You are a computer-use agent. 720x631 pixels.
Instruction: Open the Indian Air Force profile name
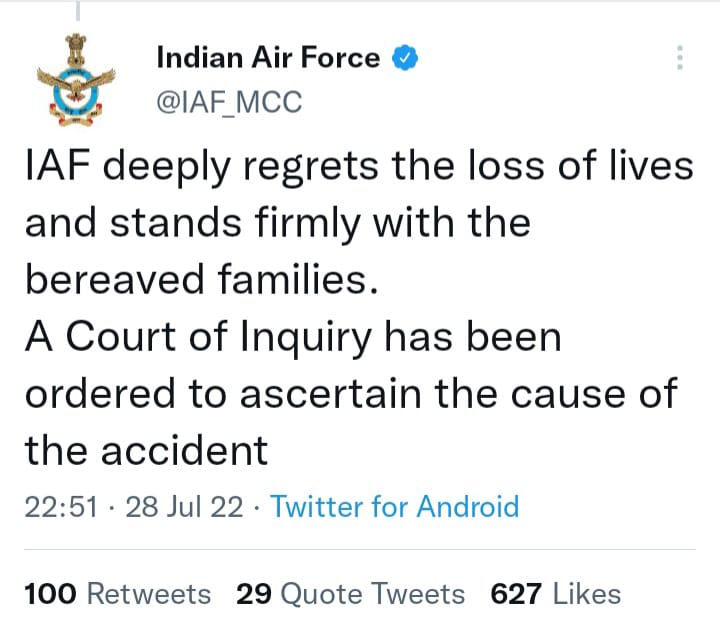(x=268, y=58)
